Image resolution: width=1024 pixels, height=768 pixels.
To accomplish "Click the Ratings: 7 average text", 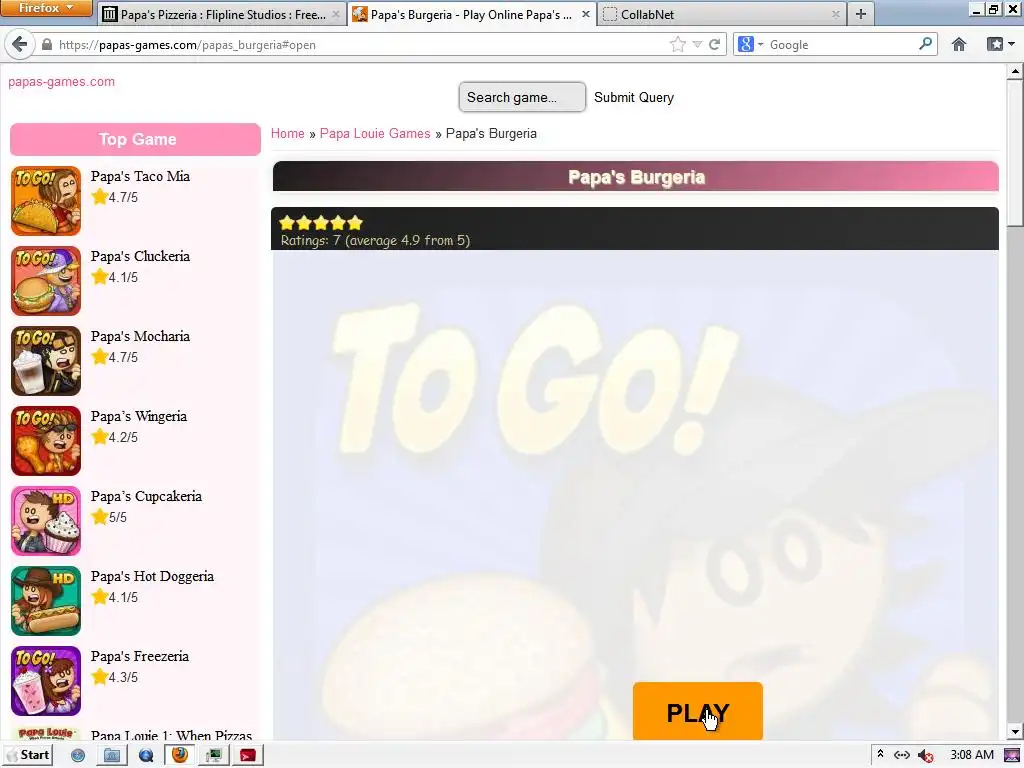I will [376, 240].
